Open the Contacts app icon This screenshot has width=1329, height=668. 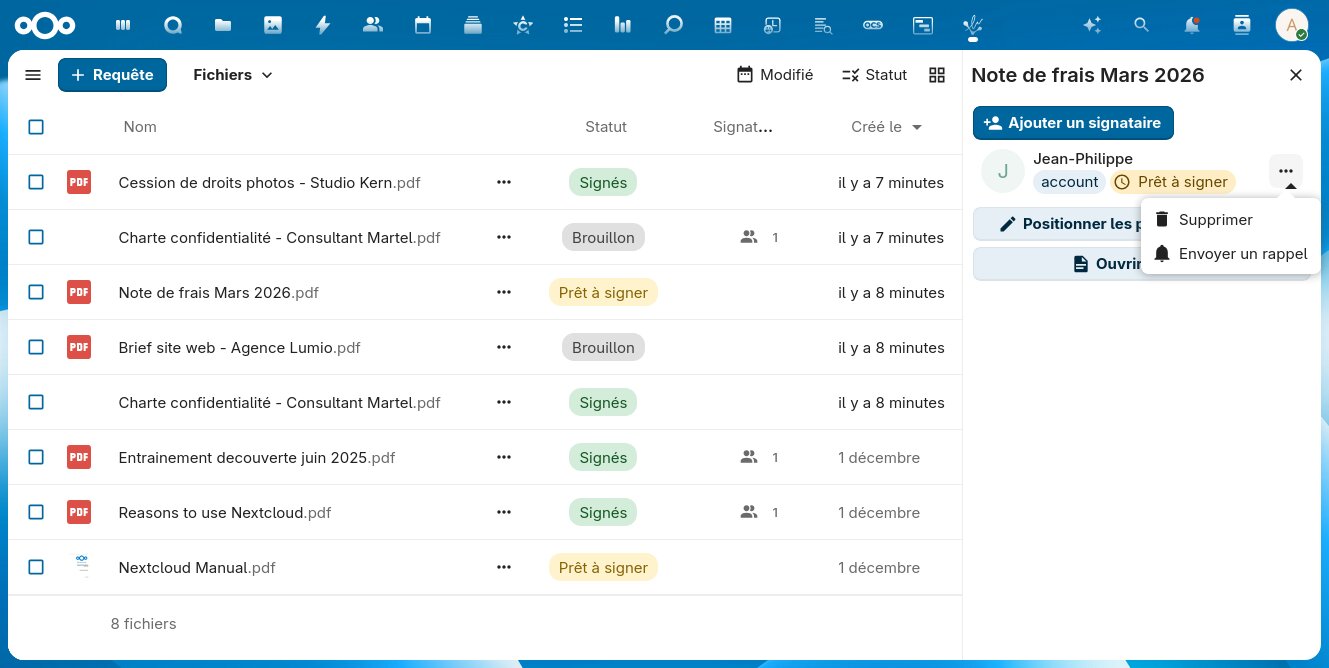click(x=373, y=25)
